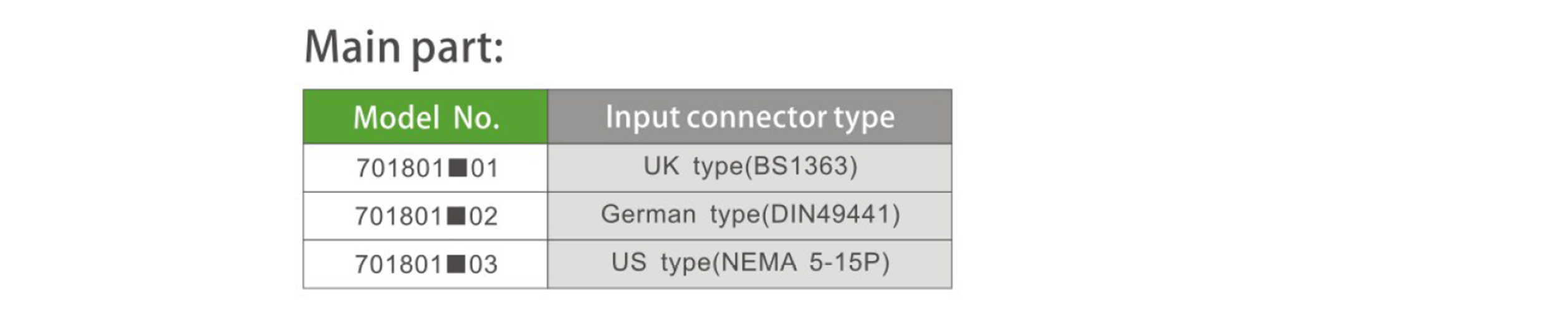Select the model number ending in 02
1568x329 pixels.
coord(426,217)
